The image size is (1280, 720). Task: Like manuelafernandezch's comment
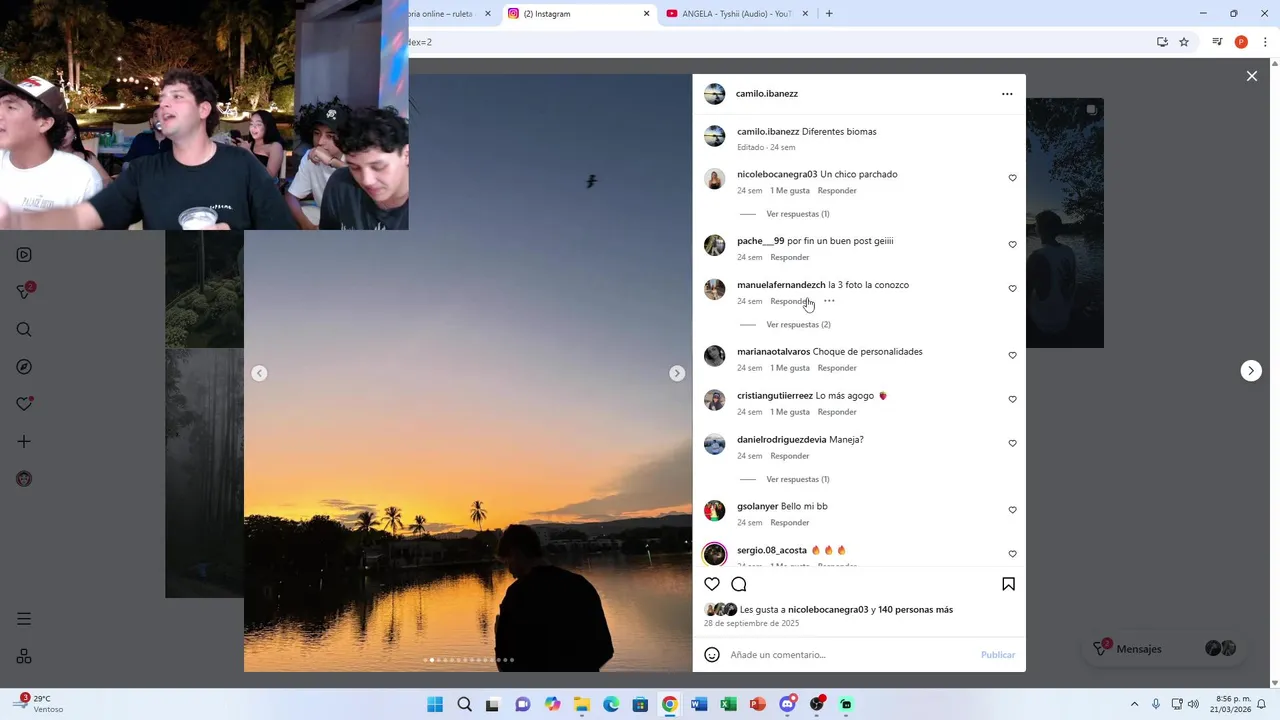(x=1012, y=289)
